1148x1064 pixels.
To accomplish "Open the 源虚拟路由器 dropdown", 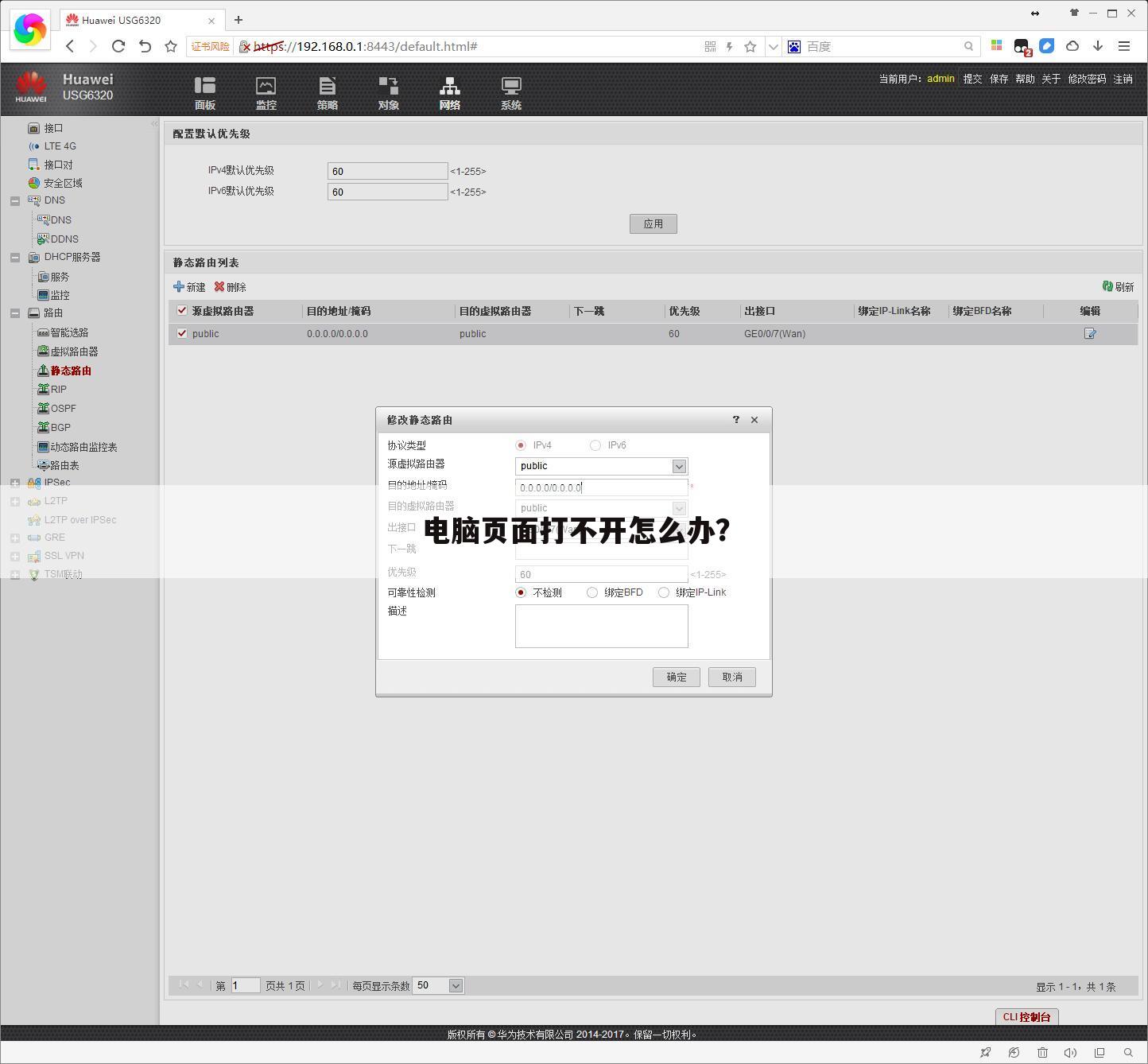I will [x=679, y=466].
